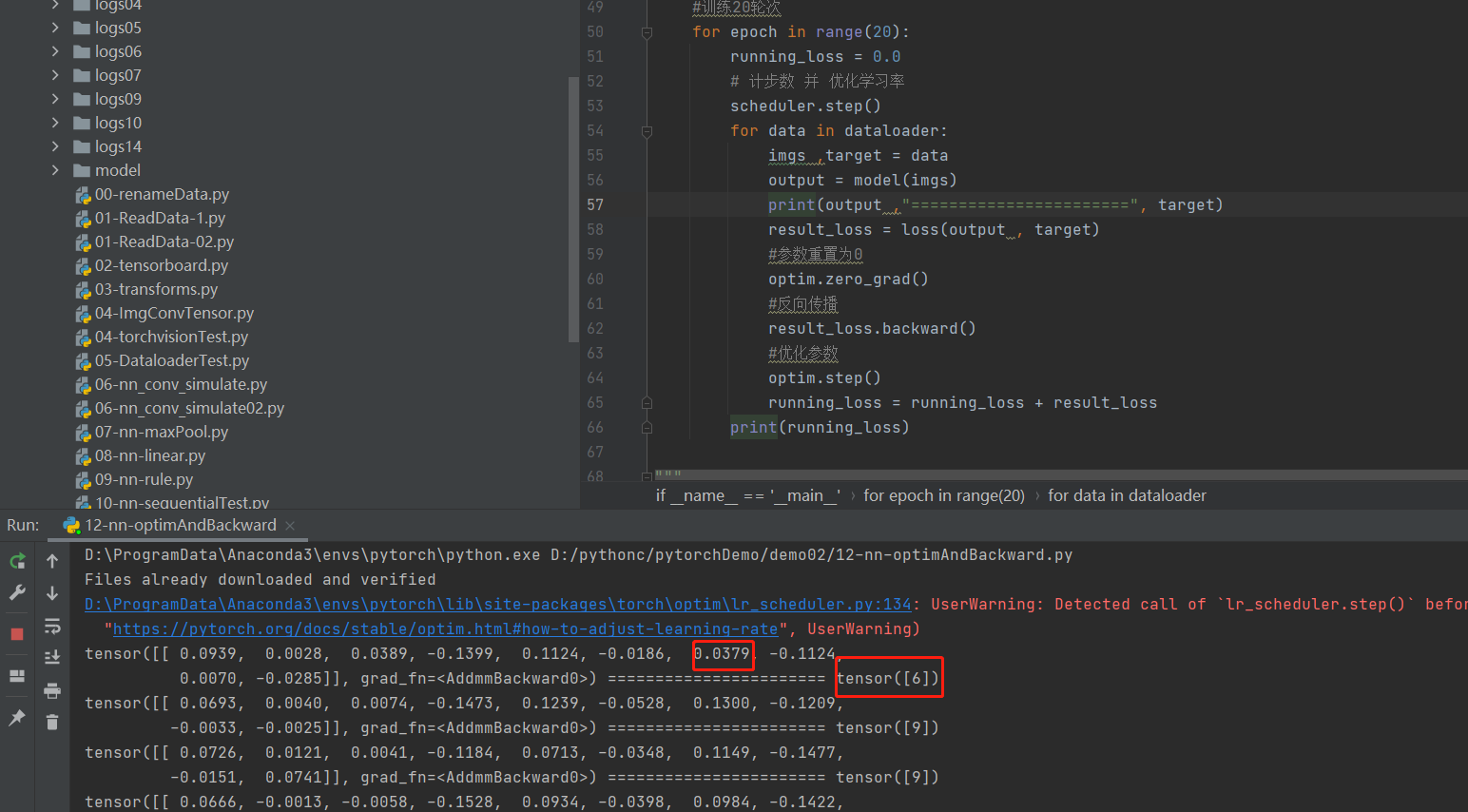Go down the stack trace arrow
Screen dimensions: 1468x812
point(52,592)
